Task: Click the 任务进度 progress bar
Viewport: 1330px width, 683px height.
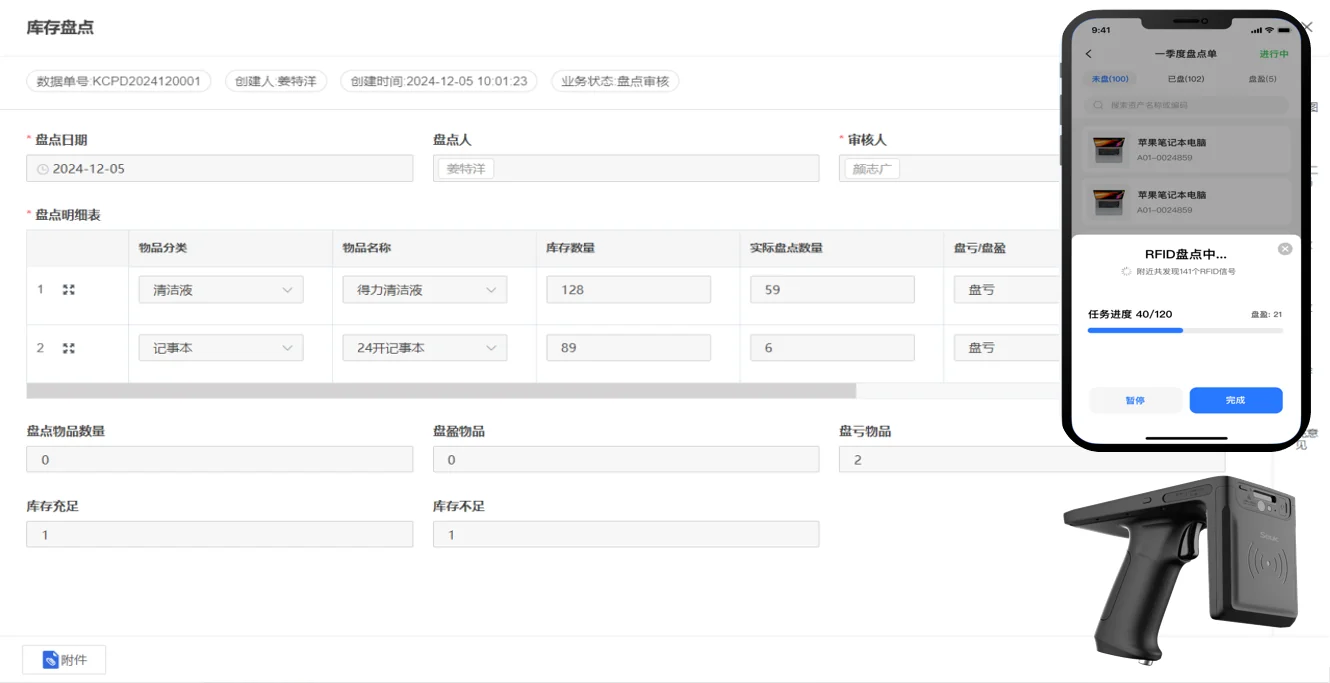Action: (1185, 330)
